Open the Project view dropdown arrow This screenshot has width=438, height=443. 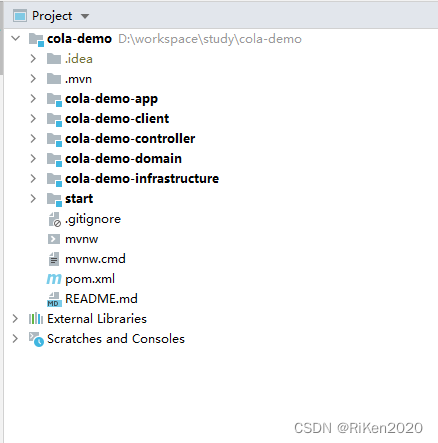point(85,16)
